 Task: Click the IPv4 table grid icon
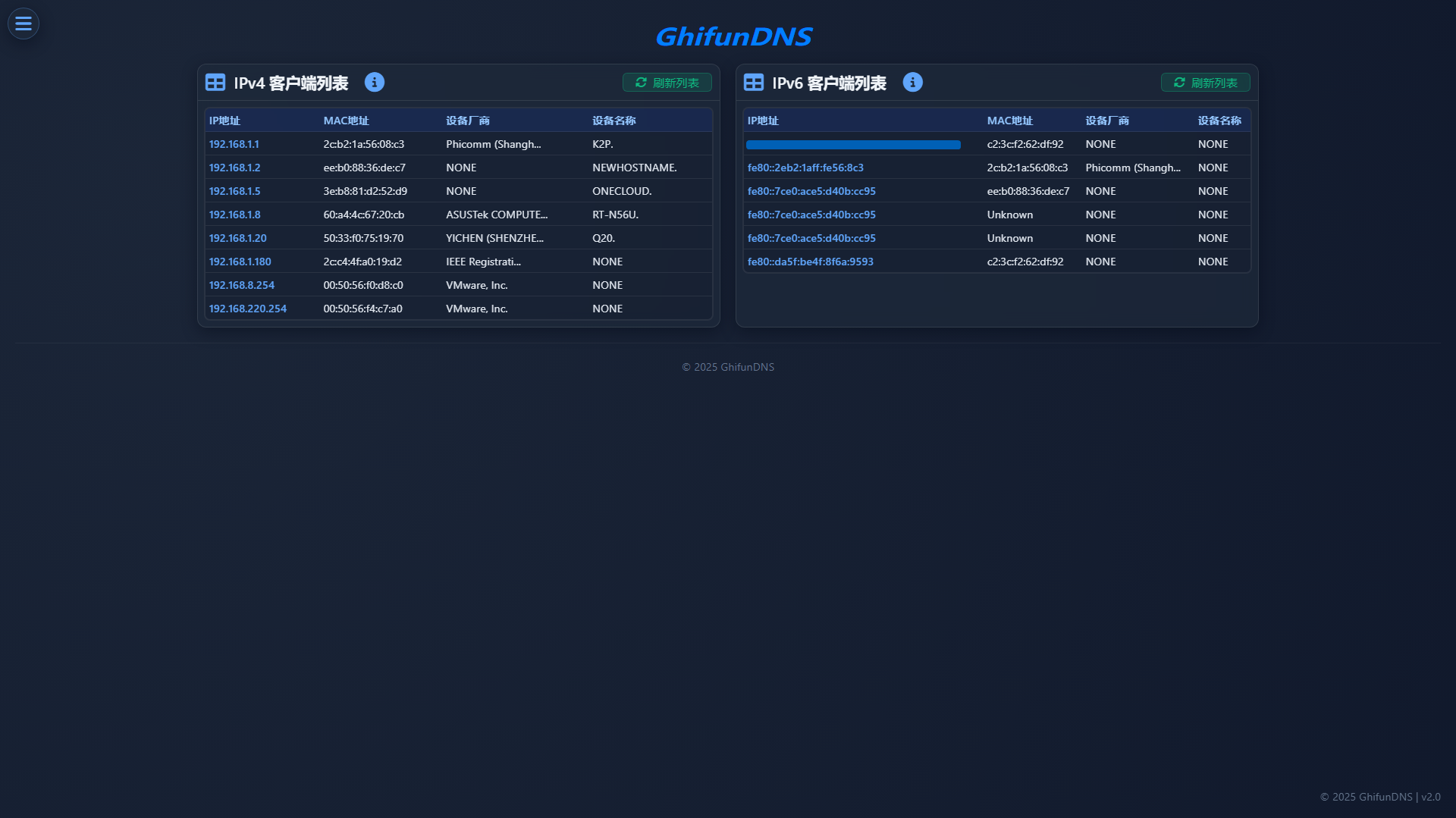coord(215,83)
